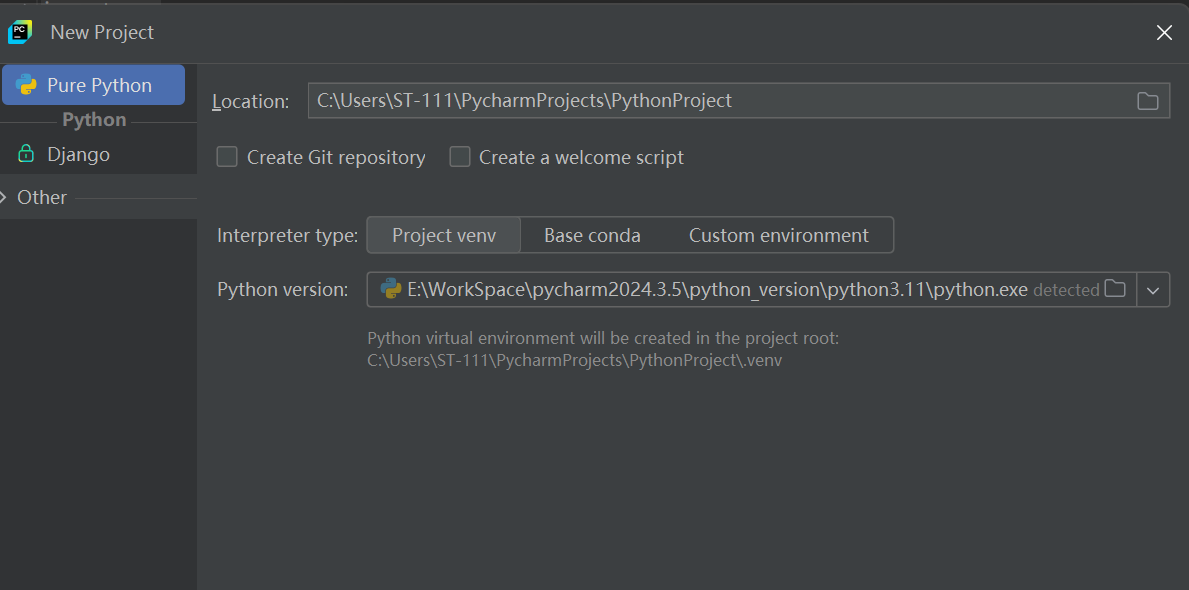Close the New Project dialog
This screenshot has width=1189, height=590.
[1164, 33]
